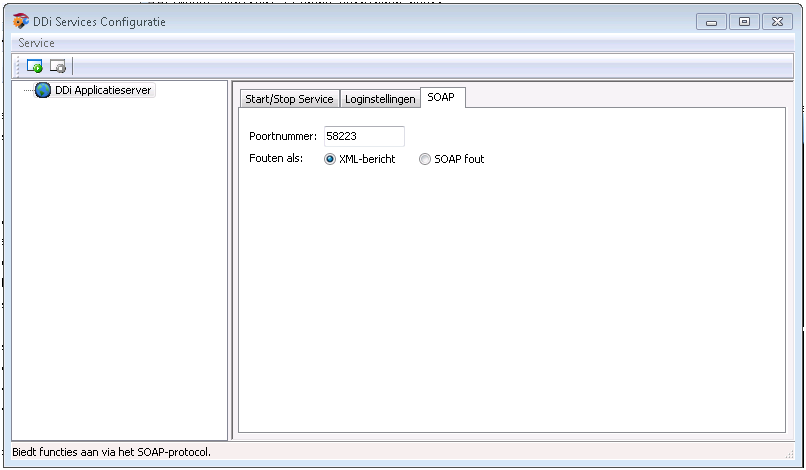This screenshot has width=806, height=470.
Task: Select the SOAP tab
Action: (440, 97)
